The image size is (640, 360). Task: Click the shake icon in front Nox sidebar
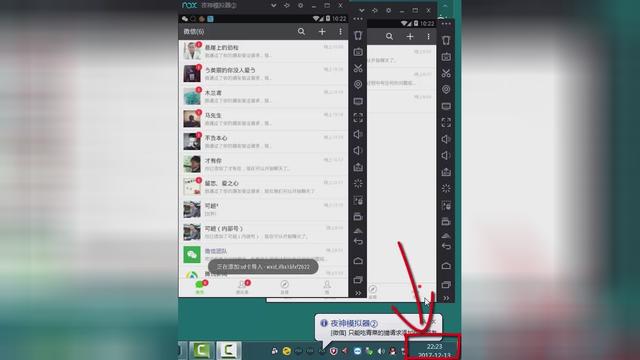click(358, 35)
